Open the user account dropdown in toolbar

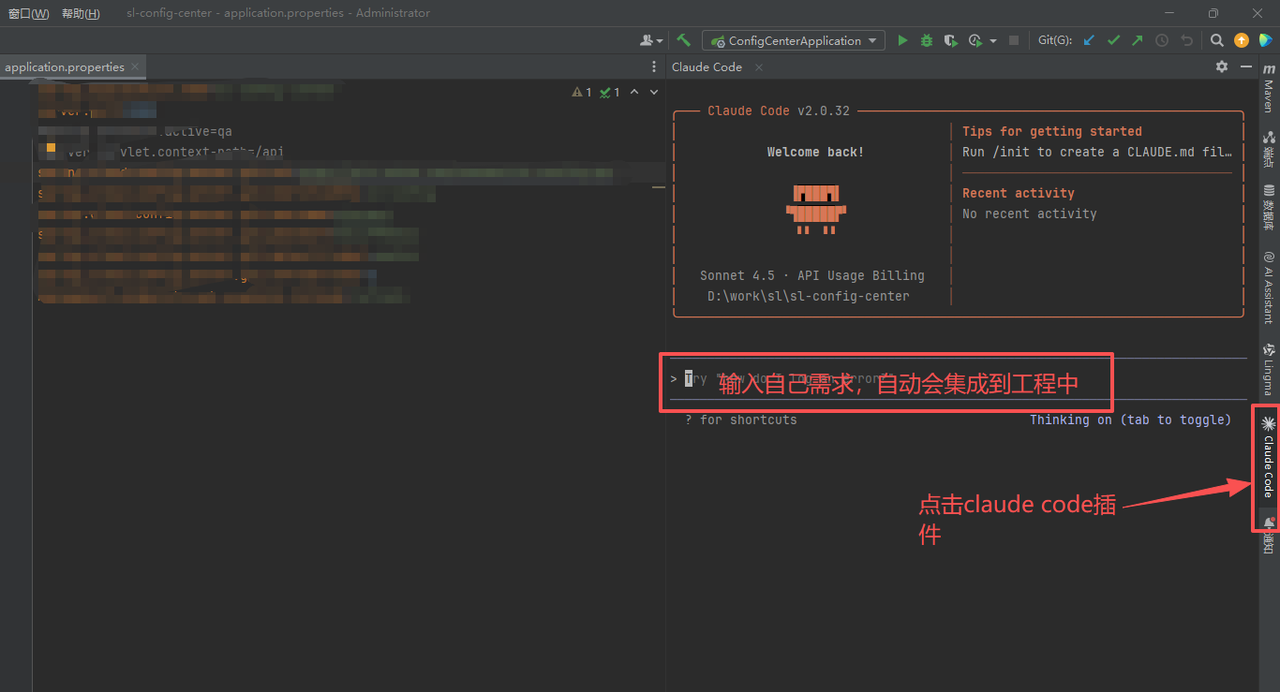(x=651, y=41)
